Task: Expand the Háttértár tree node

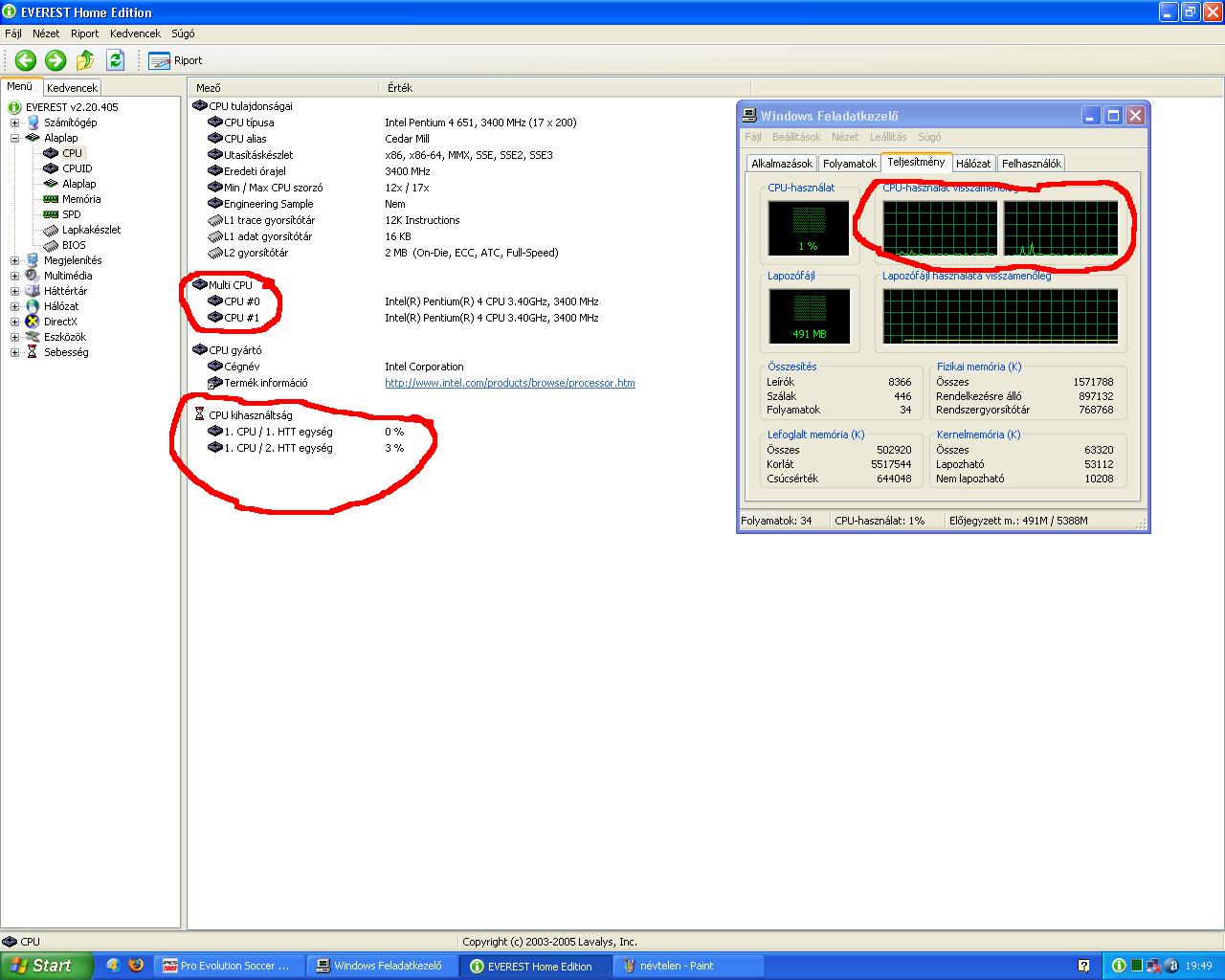Action: (14, 291)
